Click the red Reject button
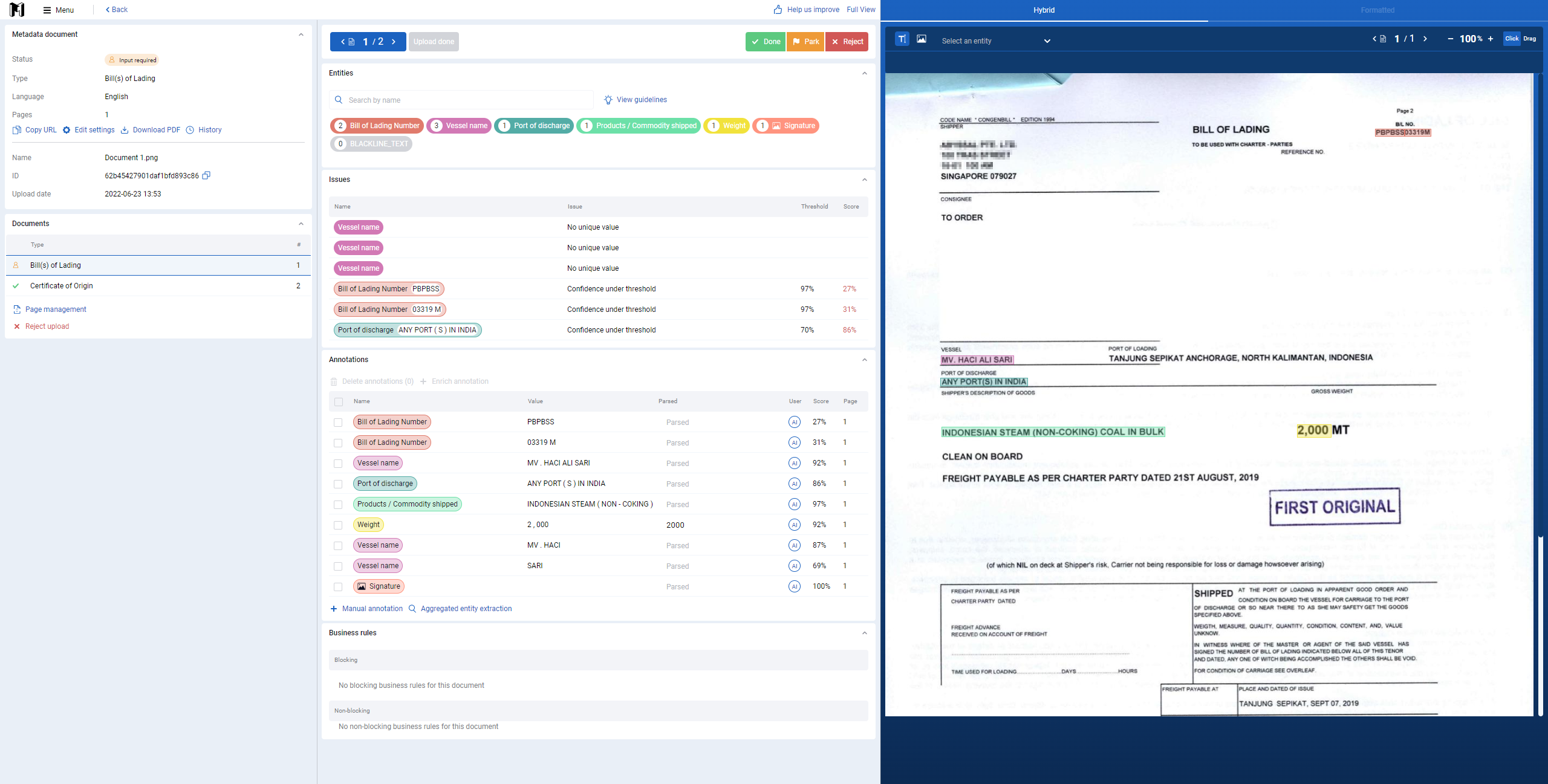Image resolution: width=1548 pixels, height=784 pixels. [x=847, y=42]
